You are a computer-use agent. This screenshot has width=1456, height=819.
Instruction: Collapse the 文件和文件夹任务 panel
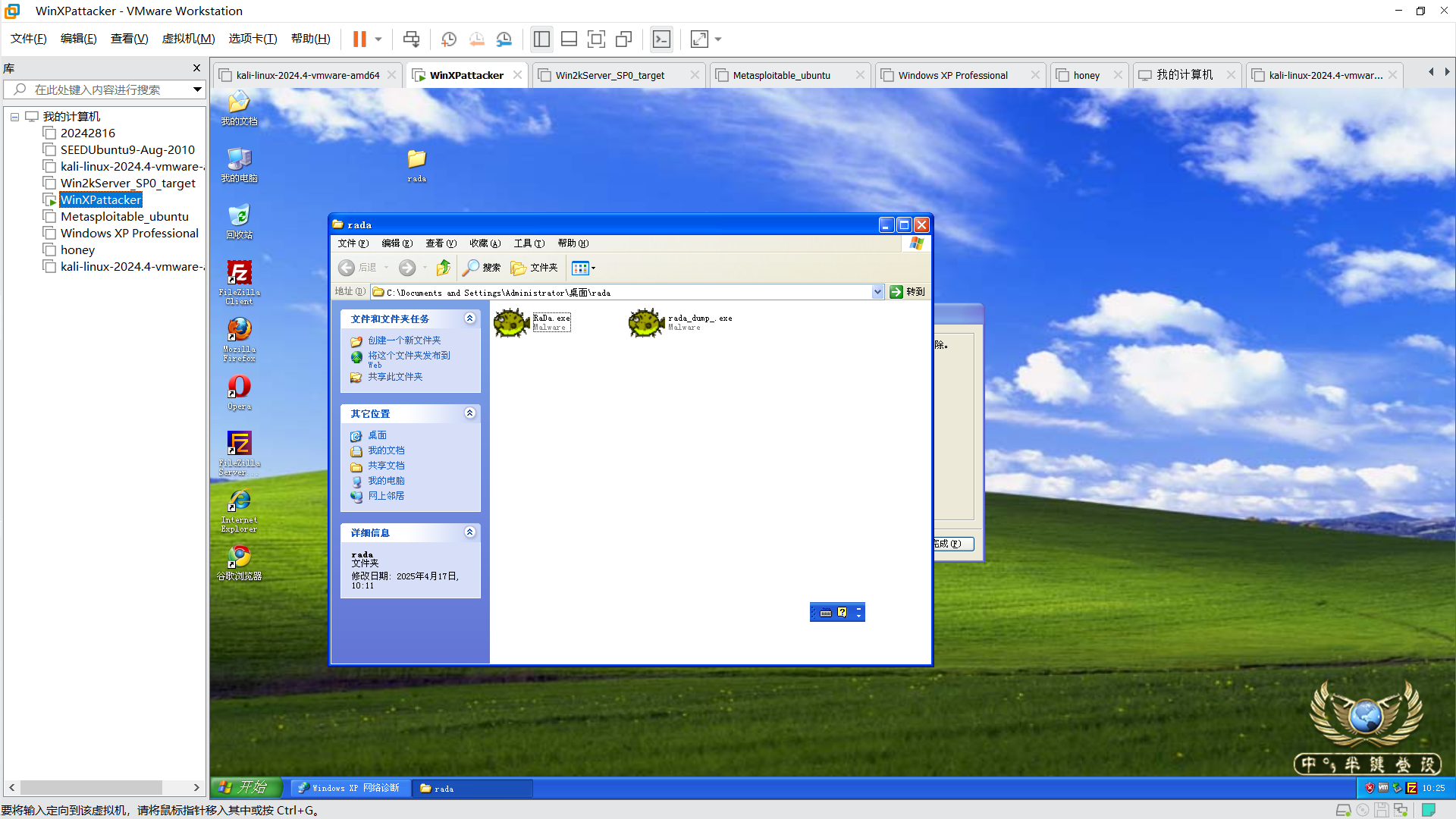(469, 318)
